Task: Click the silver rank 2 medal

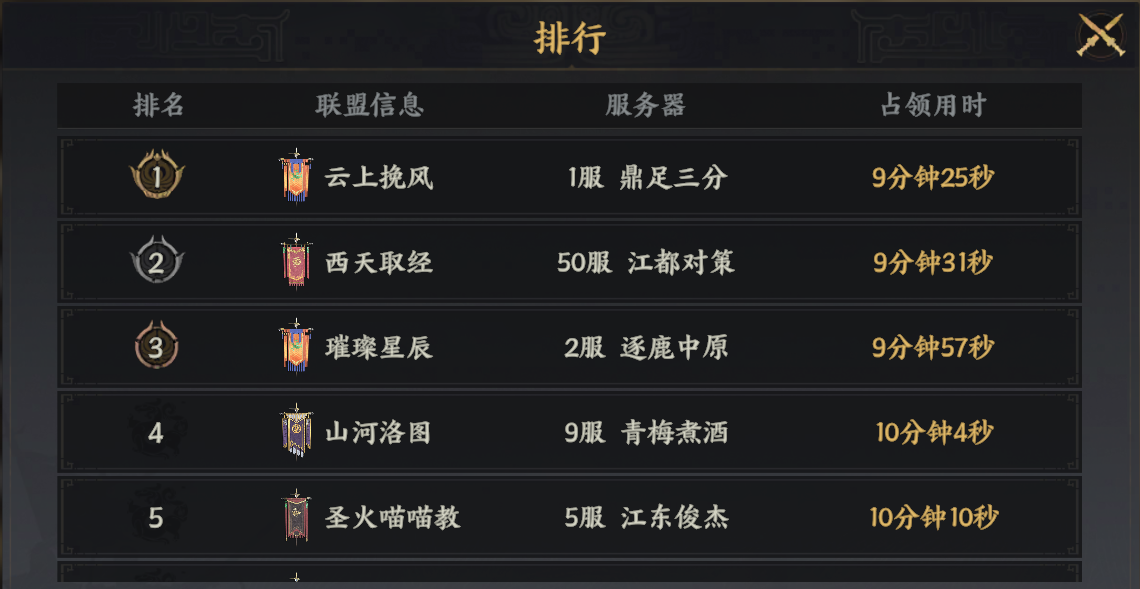Action: [x=156, y=263]
